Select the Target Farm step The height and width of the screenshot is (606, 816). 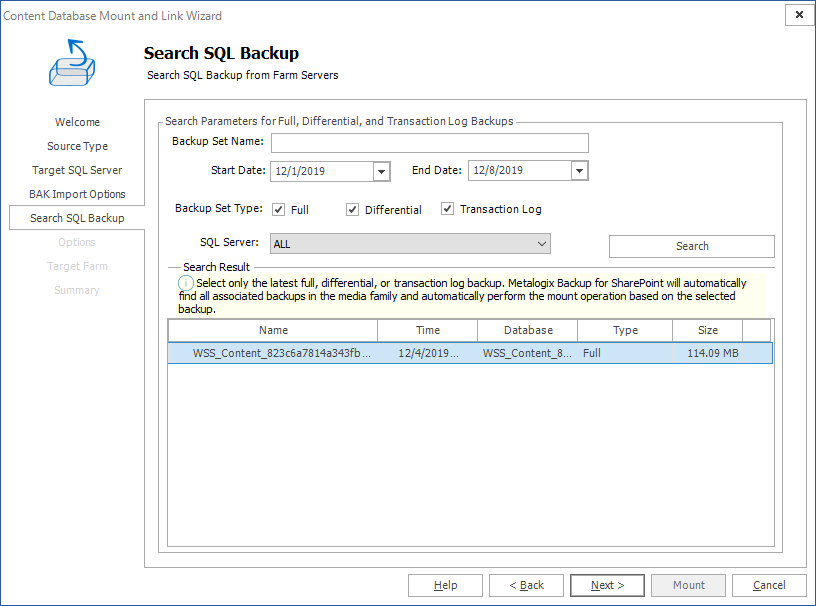pyautogui.click(x=77, y=266)
